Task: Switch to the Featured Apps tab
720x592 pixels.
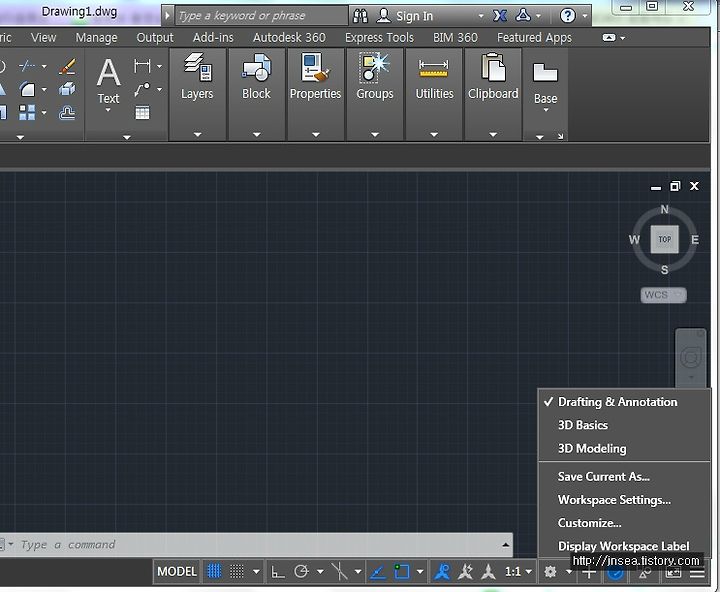Action: tap(534, 38)
